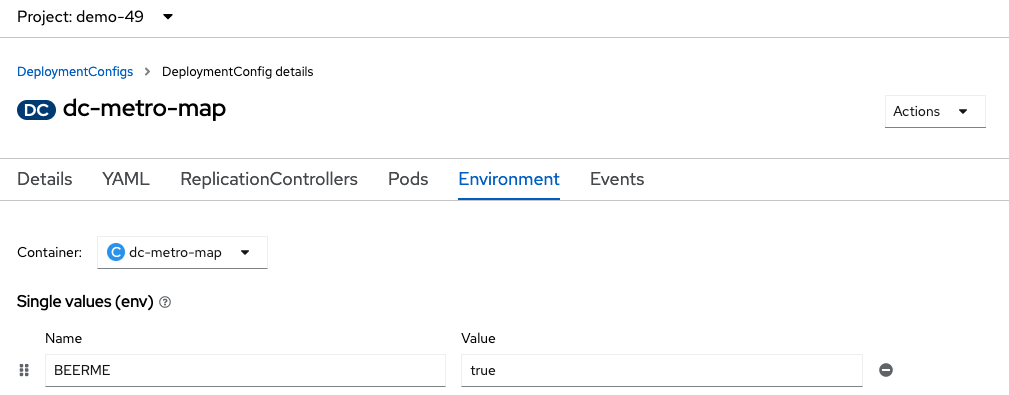Click the BEERME name input field
Screen dimensions: 1009x395
245,371
